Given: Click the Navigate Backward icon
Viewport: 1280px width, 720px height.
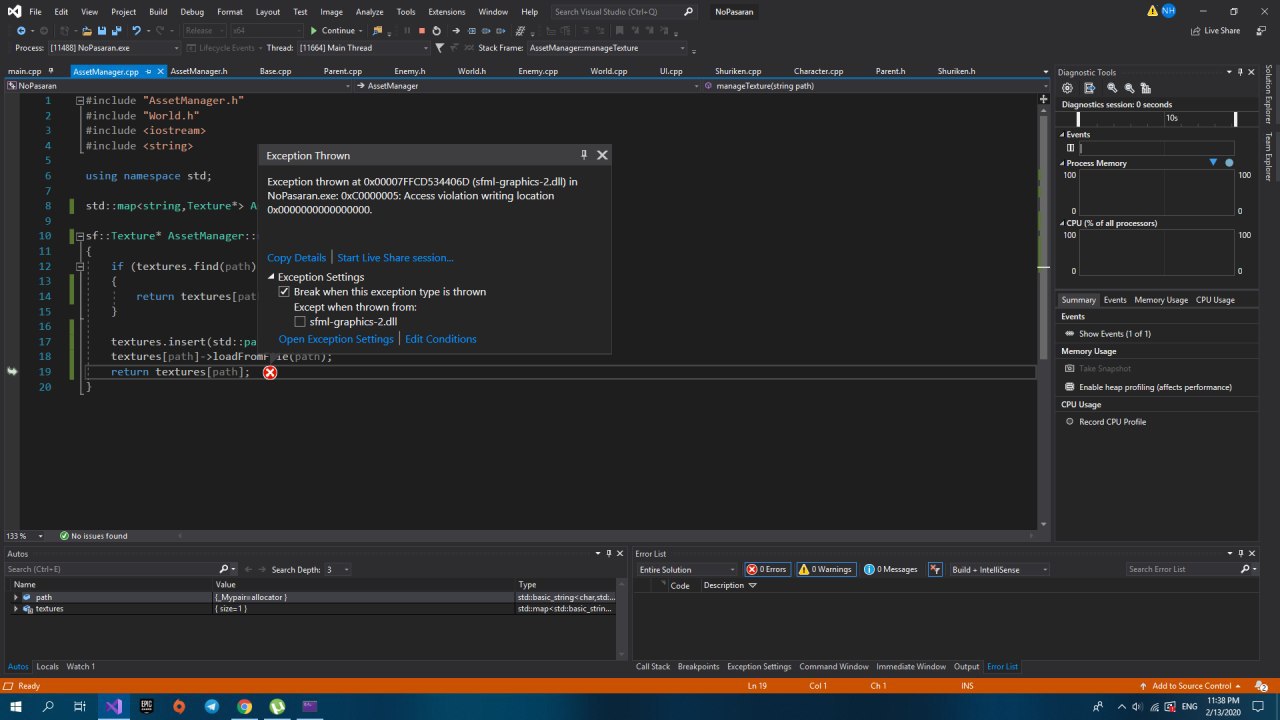Looking at the screenshot, I should point(20,30).
